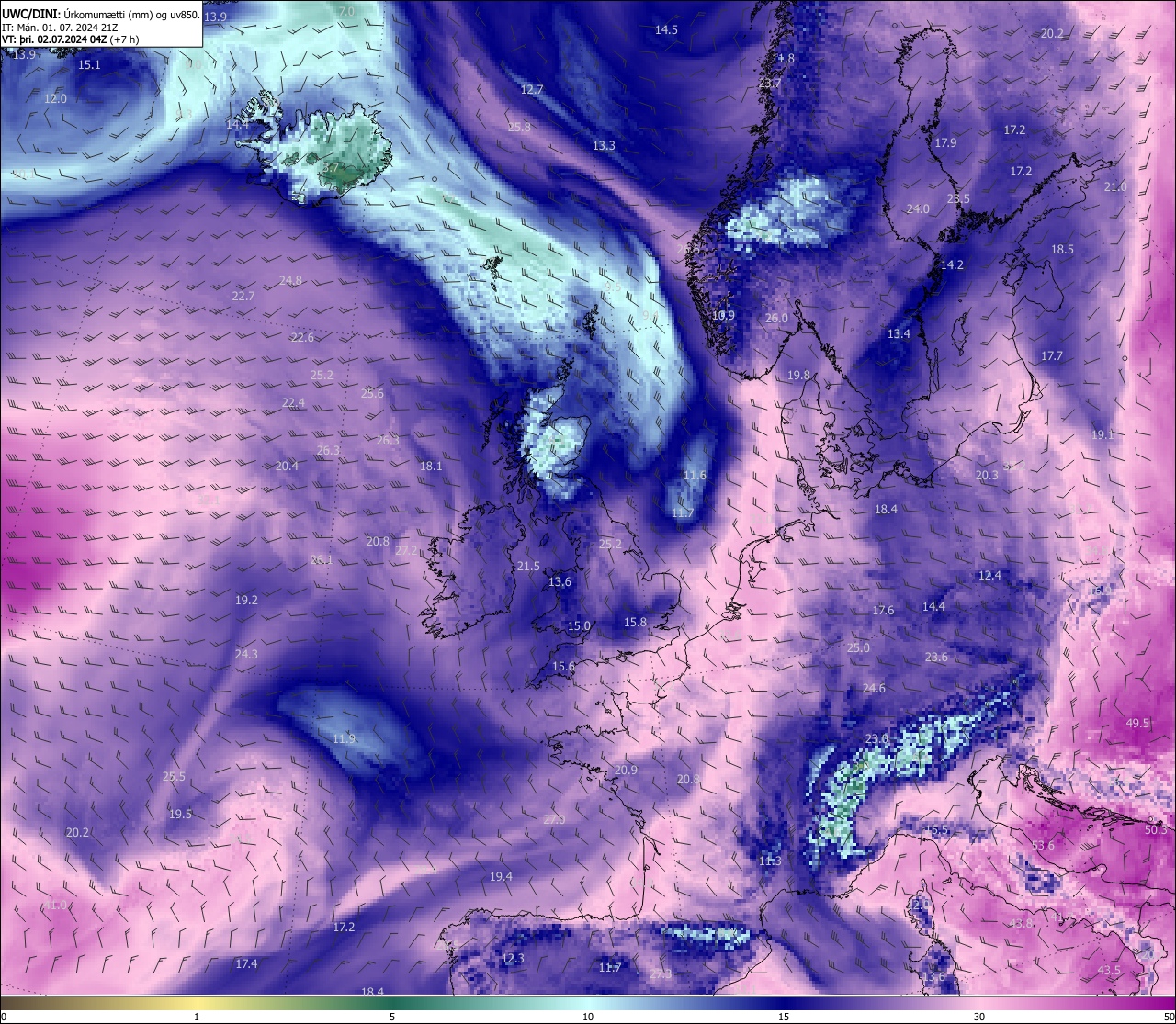1176x1024 pixels.
Task: Click the 50.3 value near the right edge
Action: pos(1156,829)
